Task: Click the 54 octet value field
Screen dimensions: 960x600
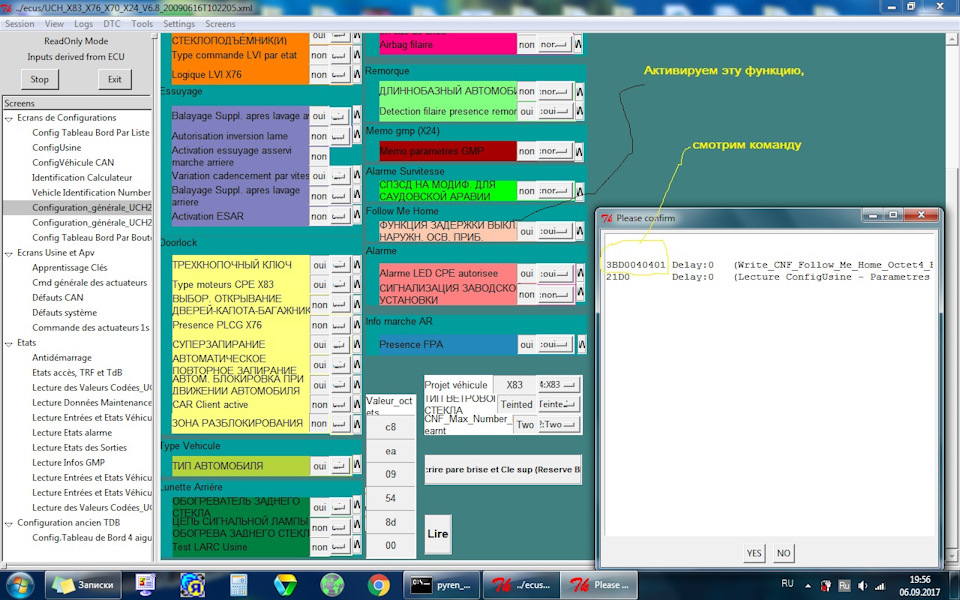Action: coord(391,498)
